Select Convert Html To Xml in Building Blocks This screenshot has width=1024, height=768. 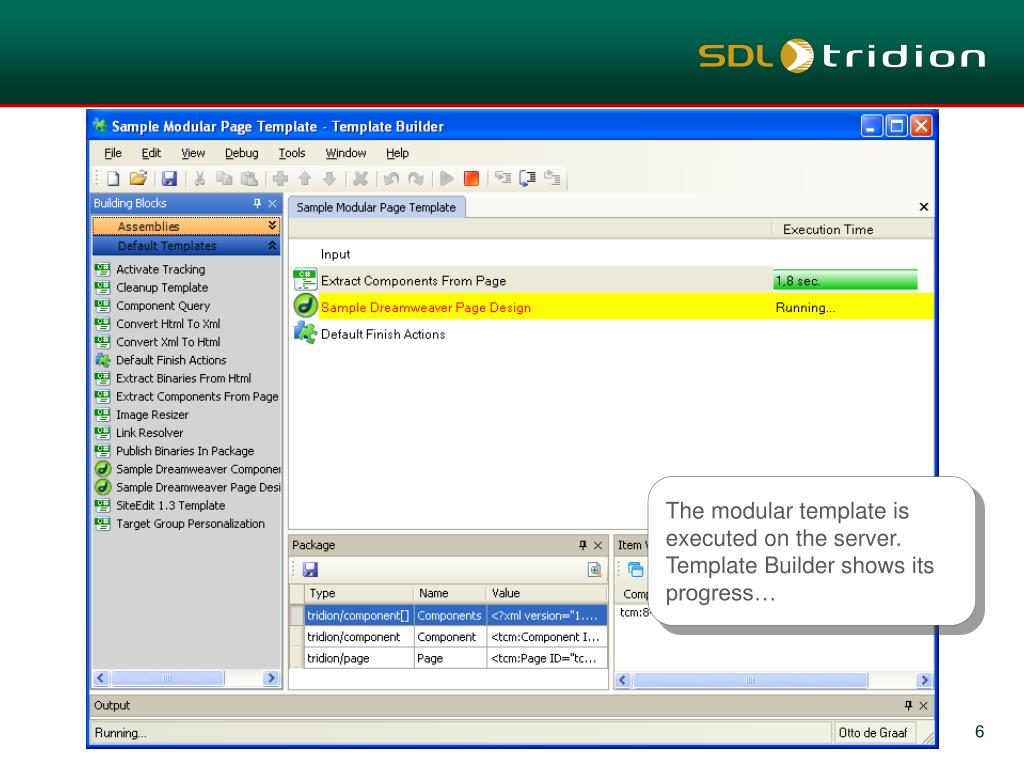click(x=168, y=324)
